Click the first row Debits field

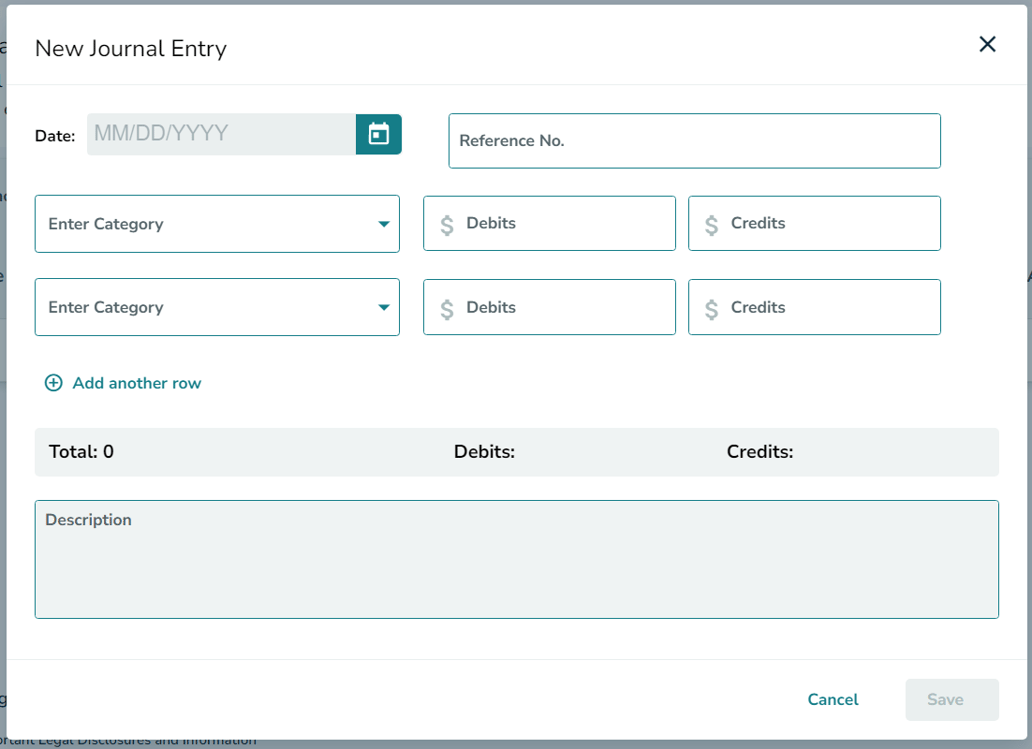click(550, 223)
